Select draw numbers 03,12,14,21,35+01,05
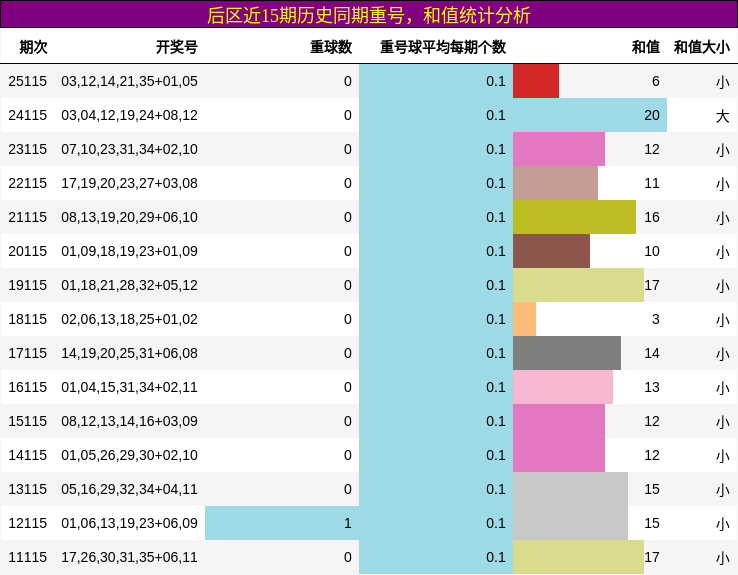Image resolution: width=738 pixels, height=575 pixels. tap(129, 81)
